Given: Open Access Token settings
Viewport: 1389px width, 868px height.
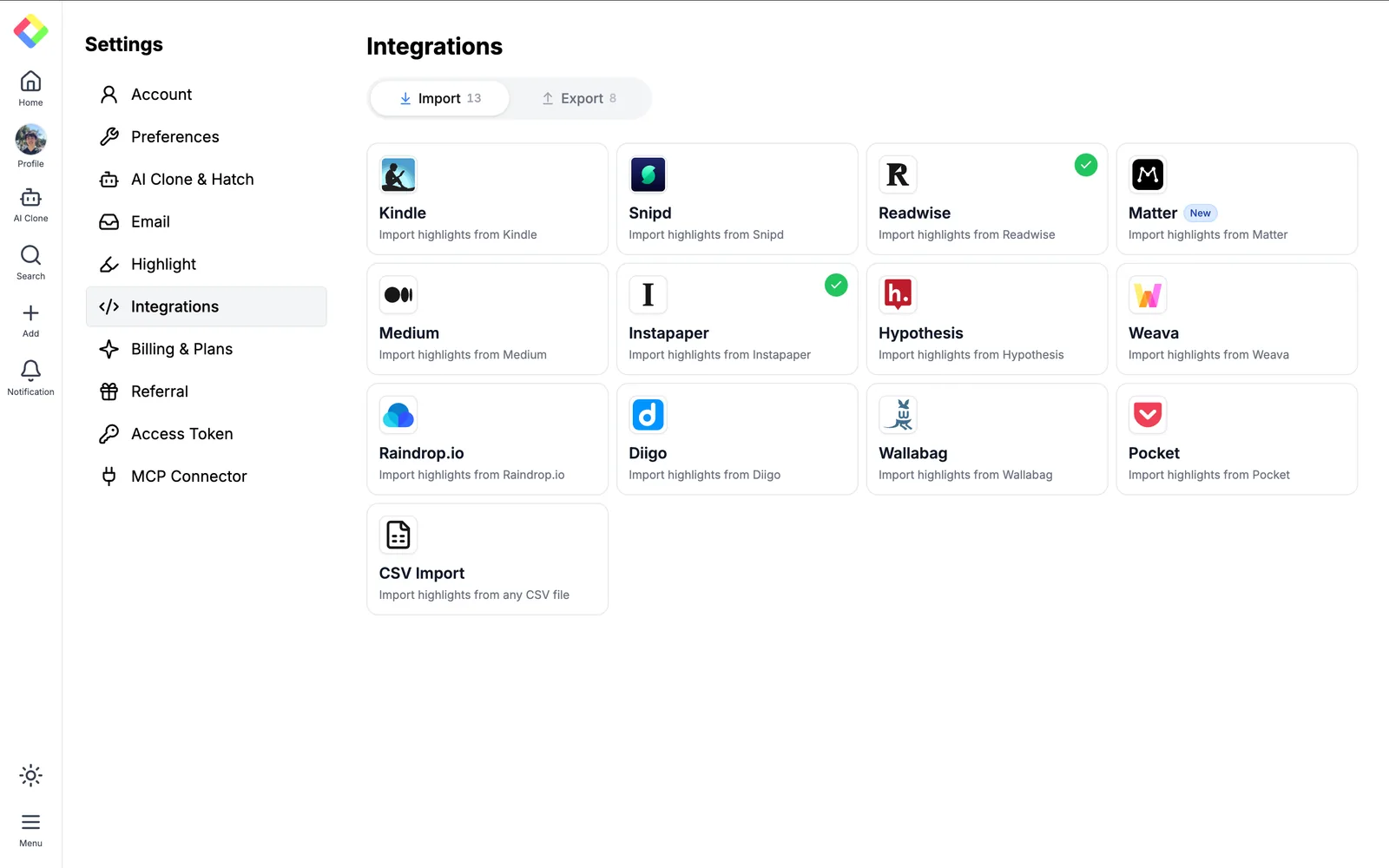Looking at the screenshot, I should coord(207,434).
